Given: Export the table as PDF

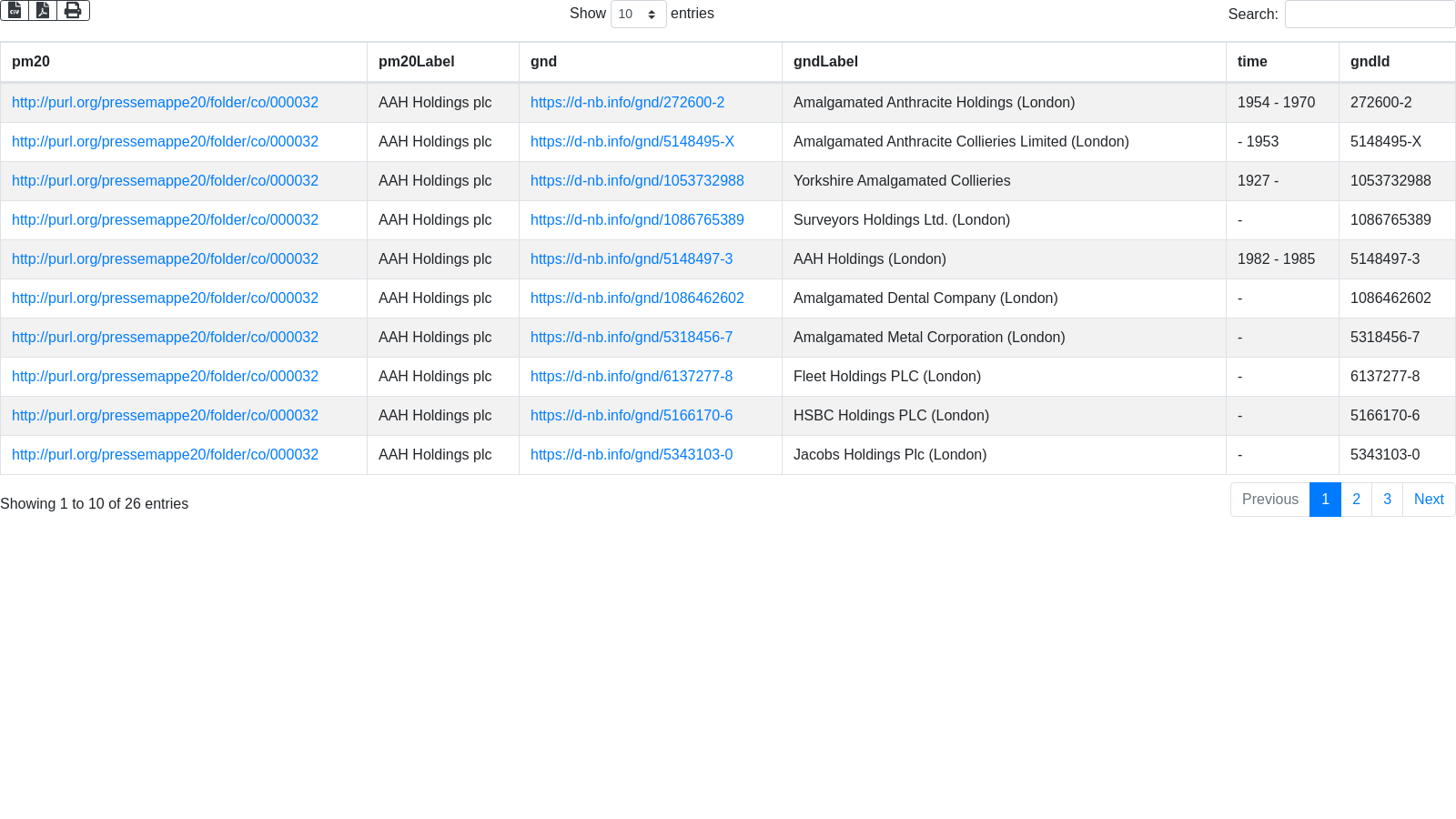Looking at the screenshot, I should click(x=43, y=10).
